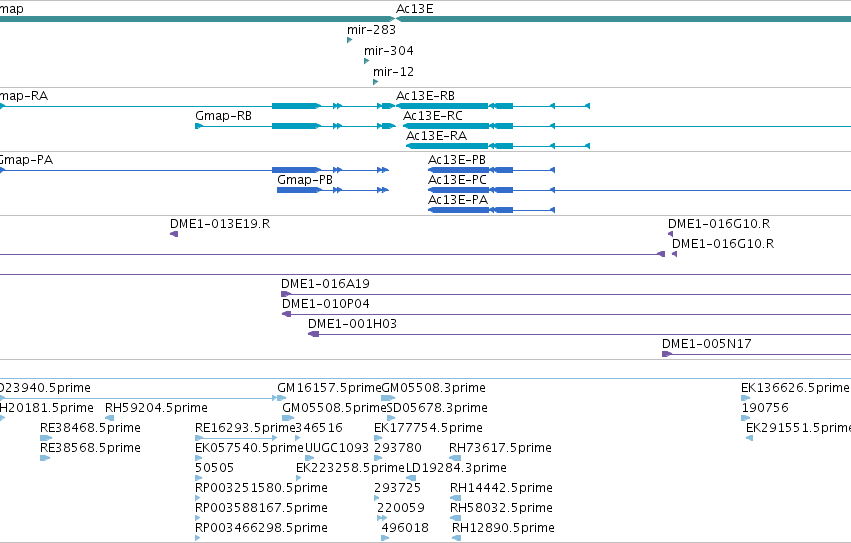Select the 50505 feature label
This screenshot has height=543, width=851.
[214, 468]
